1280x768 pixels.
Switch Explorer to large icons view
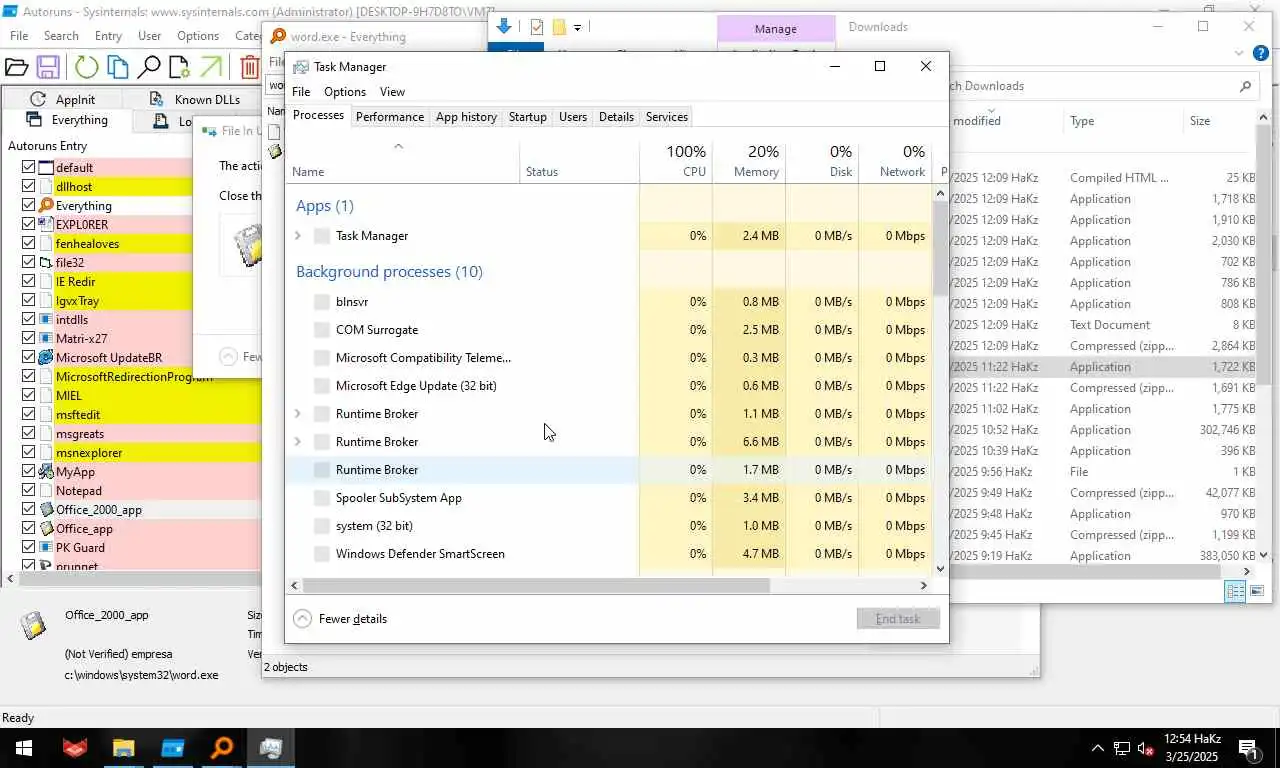(1257, 592)
